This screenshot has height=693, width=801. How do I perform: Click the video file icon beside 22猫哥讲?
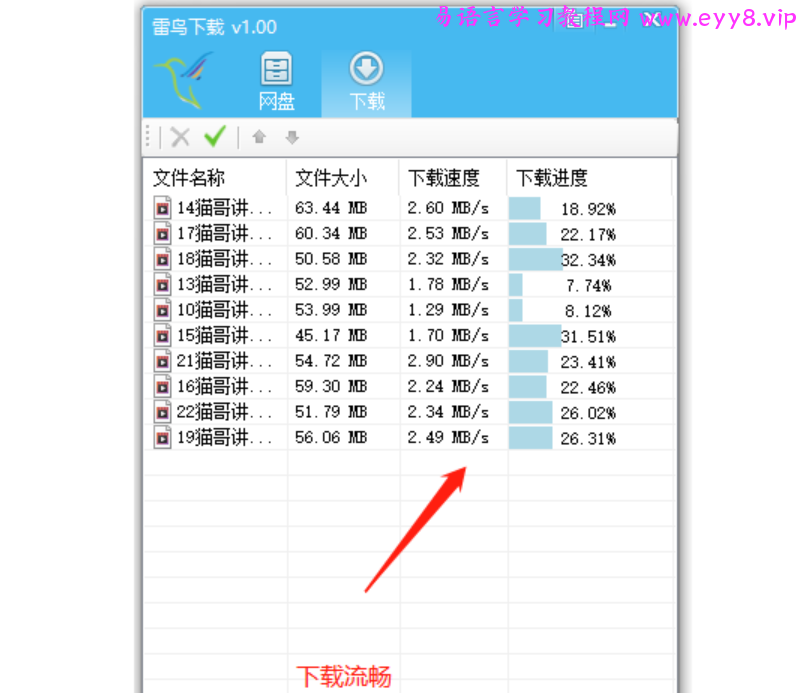(162, 411)
